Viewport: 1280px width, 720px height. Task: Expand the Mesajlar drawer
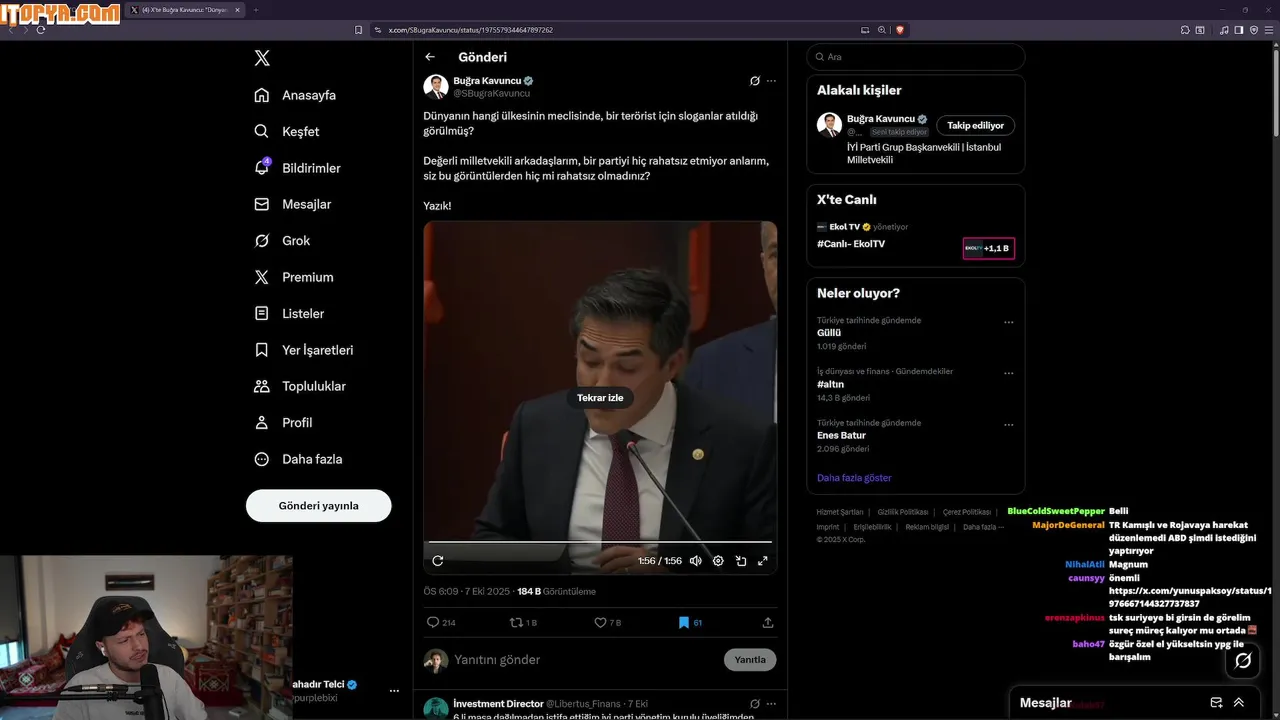(1239, 703)
